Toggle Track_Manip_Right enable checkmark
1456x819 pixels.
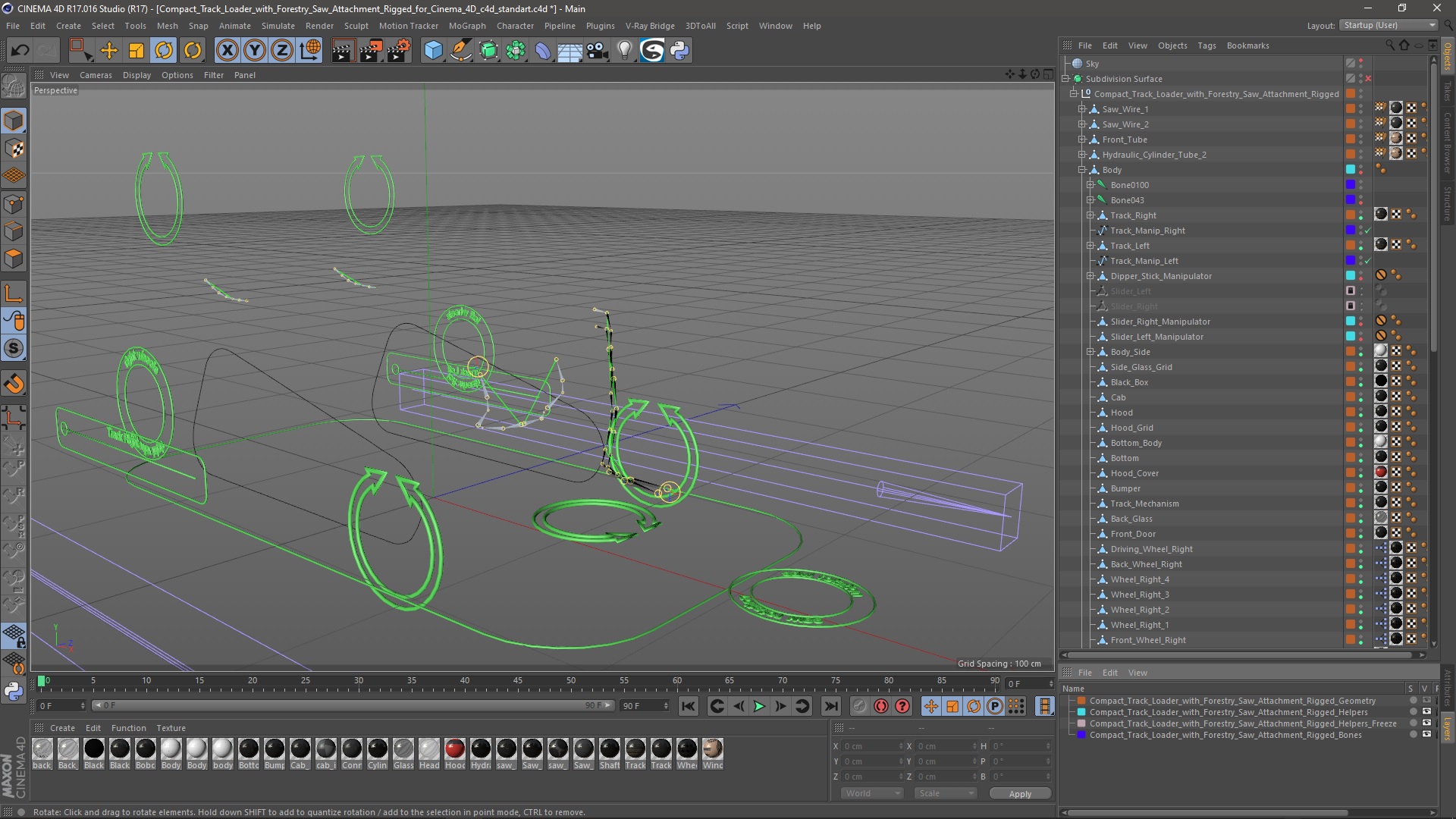(1368, 231)
